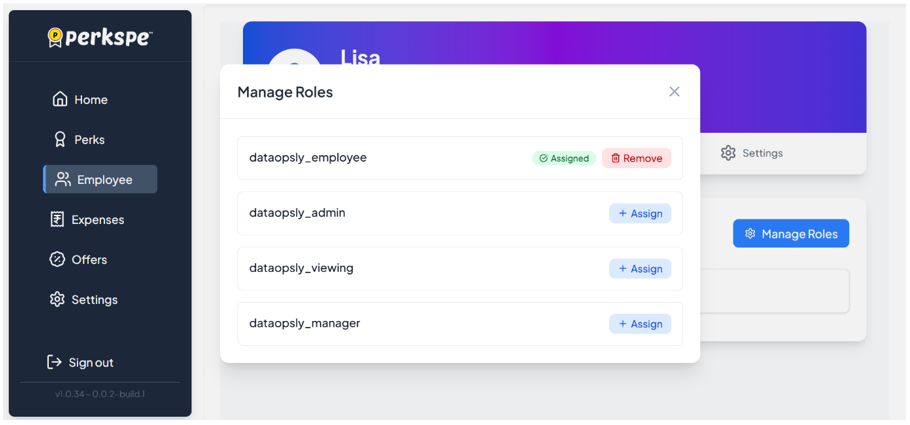
Task: Assign the dataopsly_admin role
Action: point(640,213)
